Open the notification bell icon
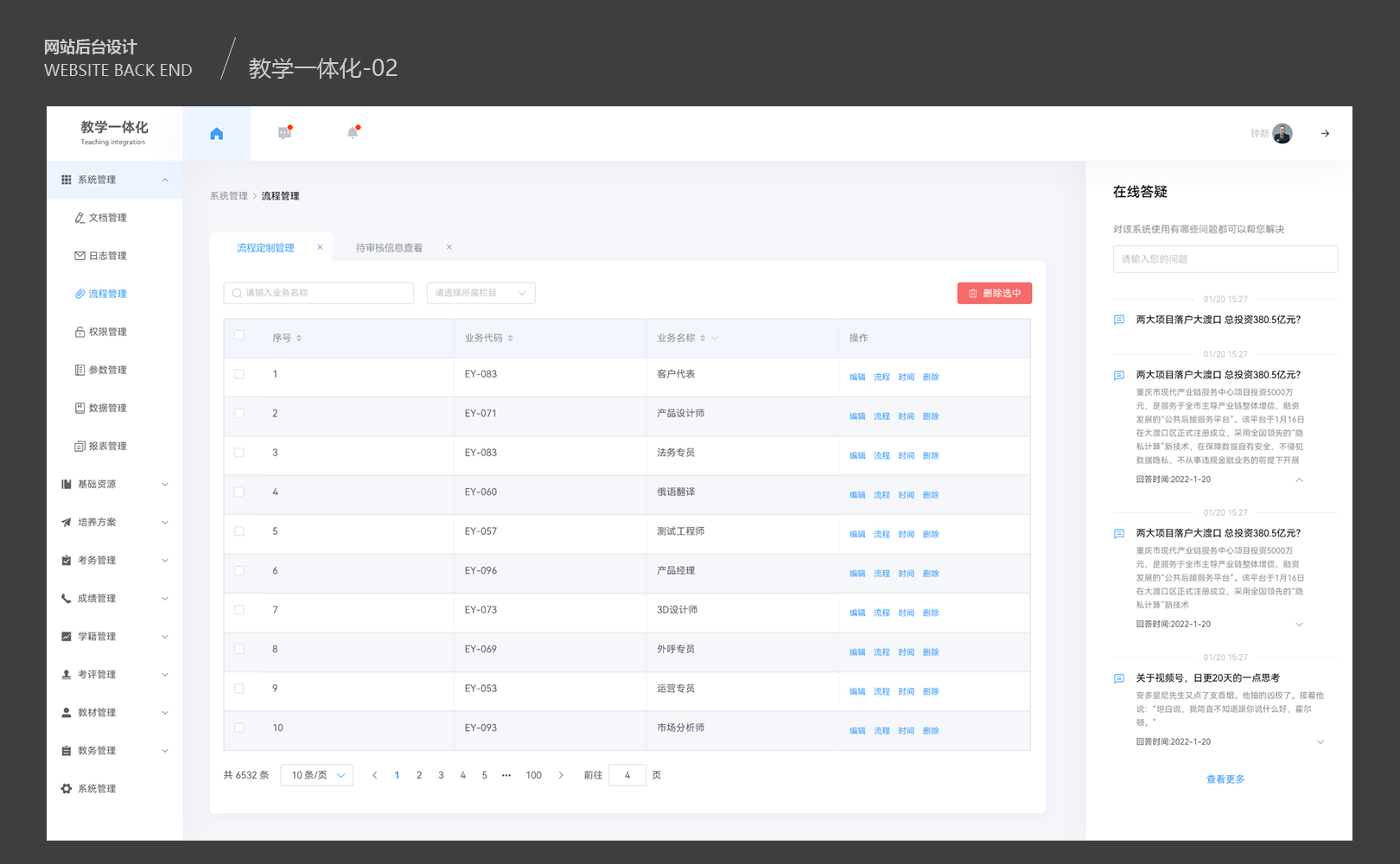The width and height of the screenshot is (1400, 864). pos(353,132)
